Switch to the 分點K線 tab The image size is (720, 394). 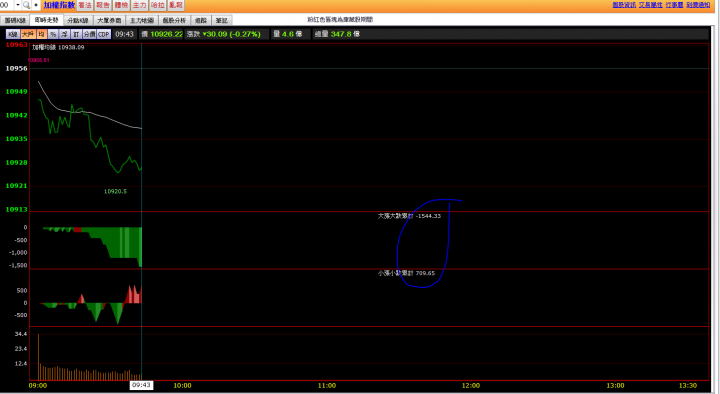(x=78, y=20)
